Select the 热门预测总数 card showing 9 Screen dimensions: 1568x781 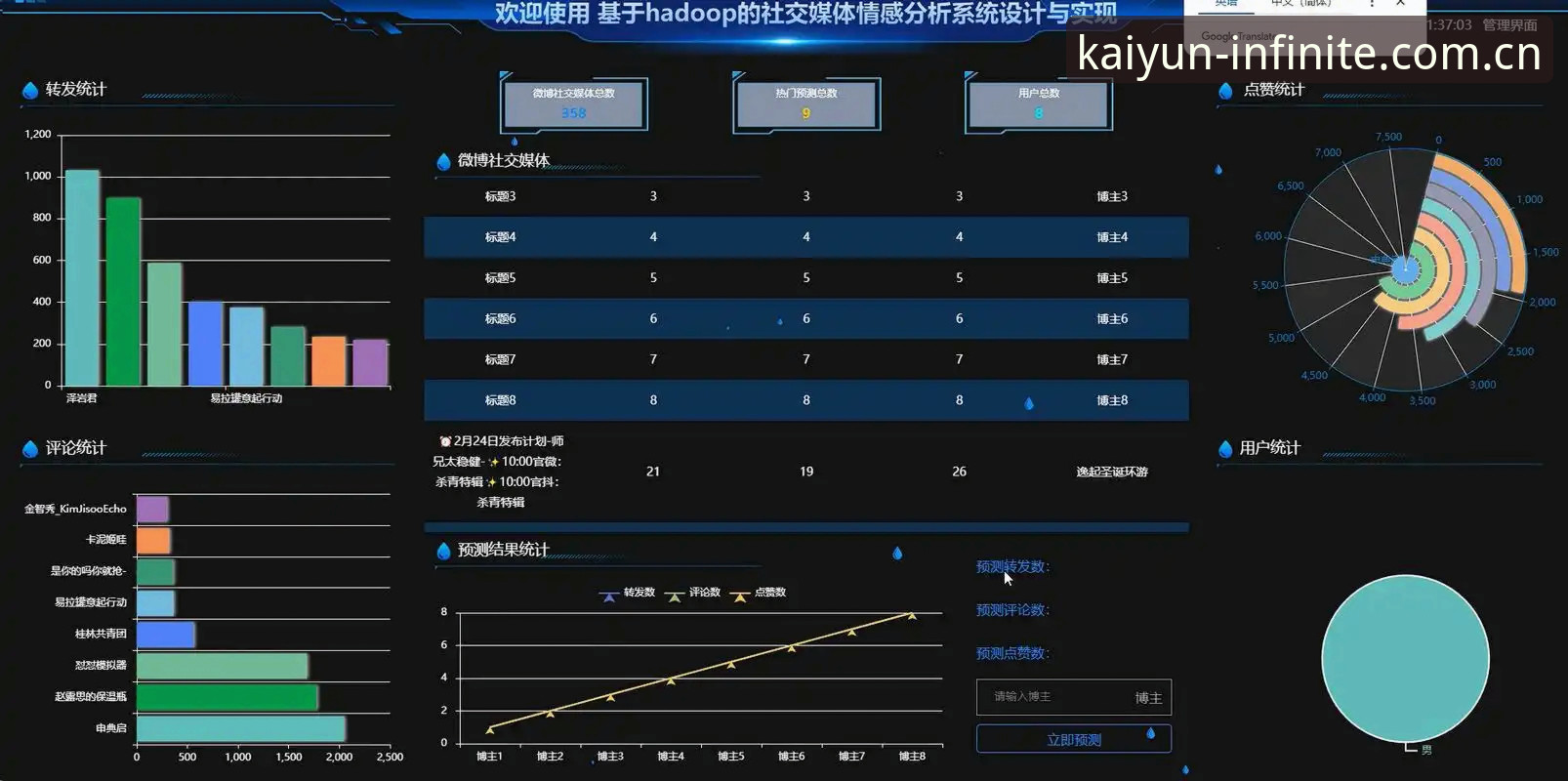point(806,104)
